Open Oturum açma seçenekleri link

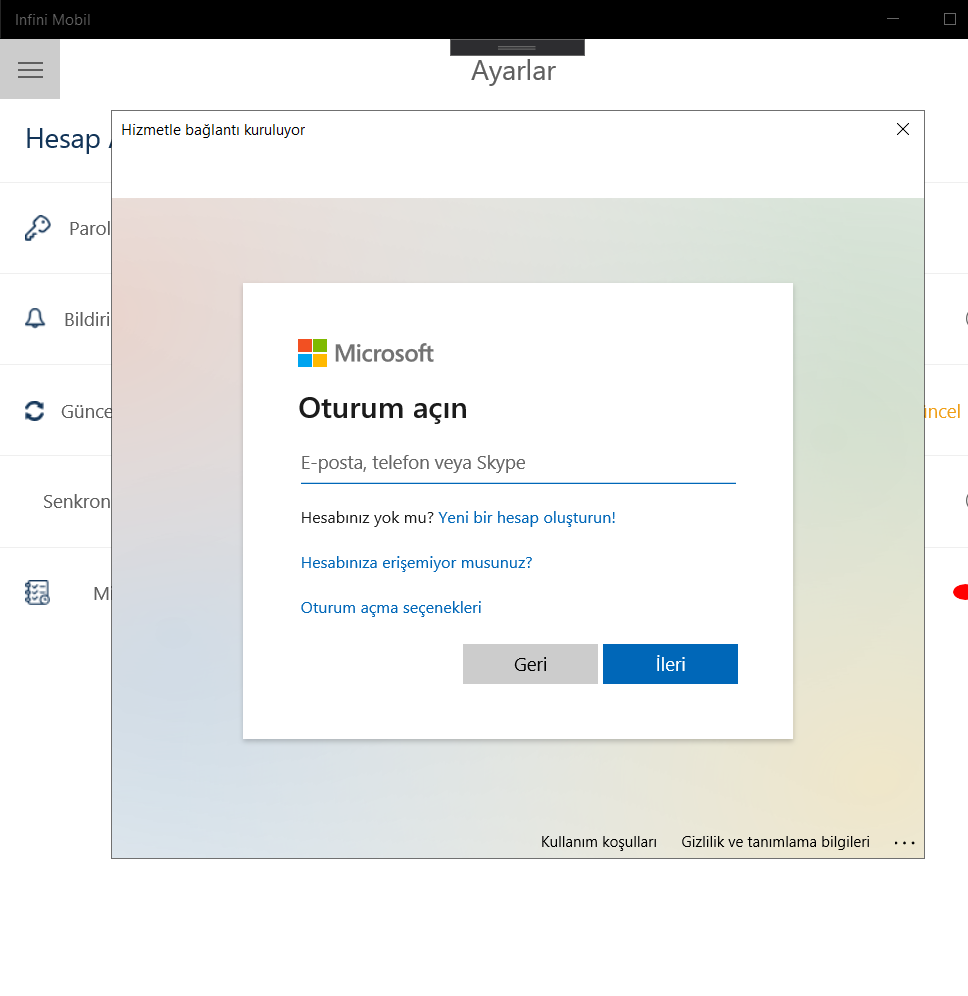tap(391, 608)
